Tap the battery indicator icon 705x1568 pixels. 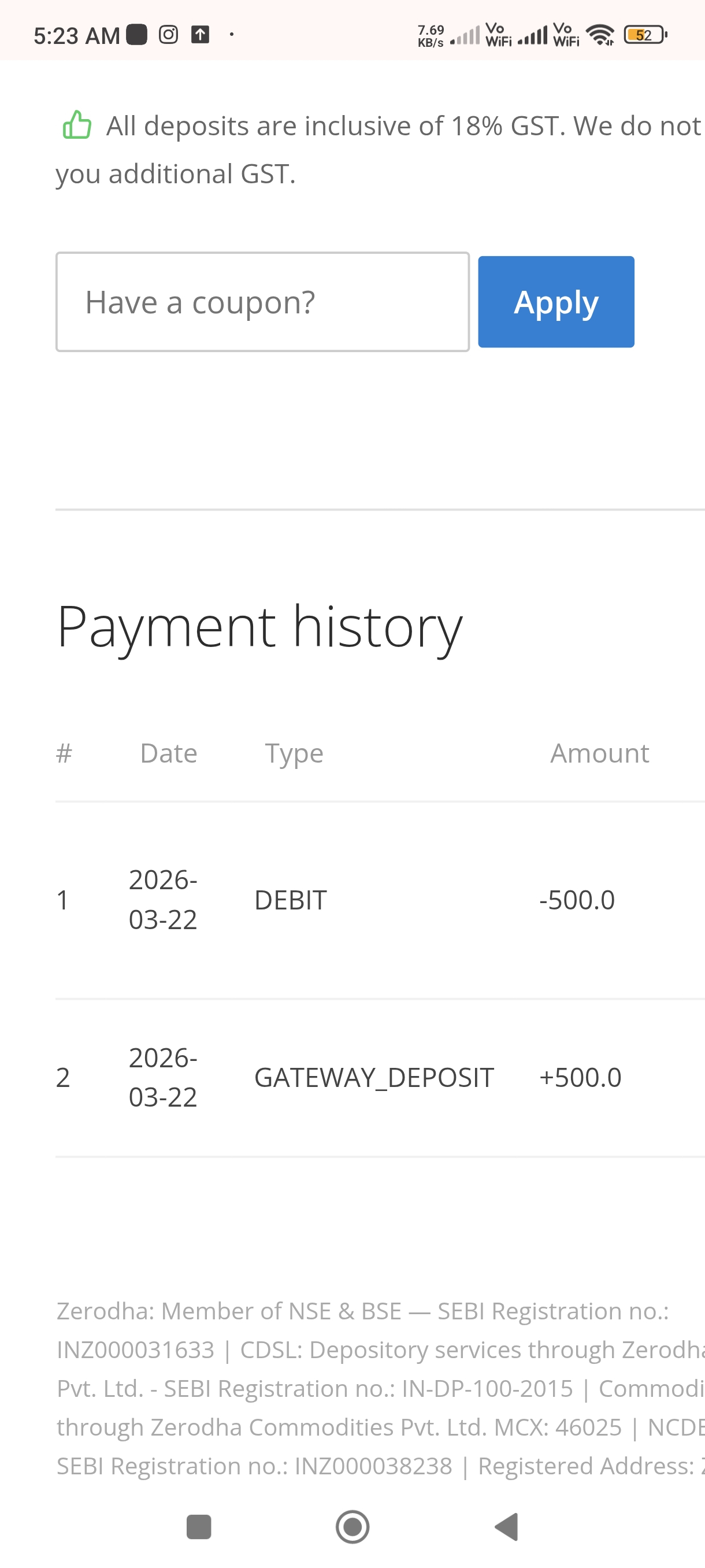(645, 35)
